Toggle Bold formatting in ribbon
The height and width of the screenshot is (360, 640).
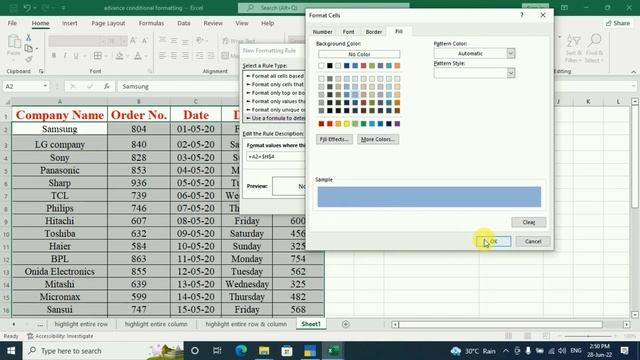(x=53, y=56)
